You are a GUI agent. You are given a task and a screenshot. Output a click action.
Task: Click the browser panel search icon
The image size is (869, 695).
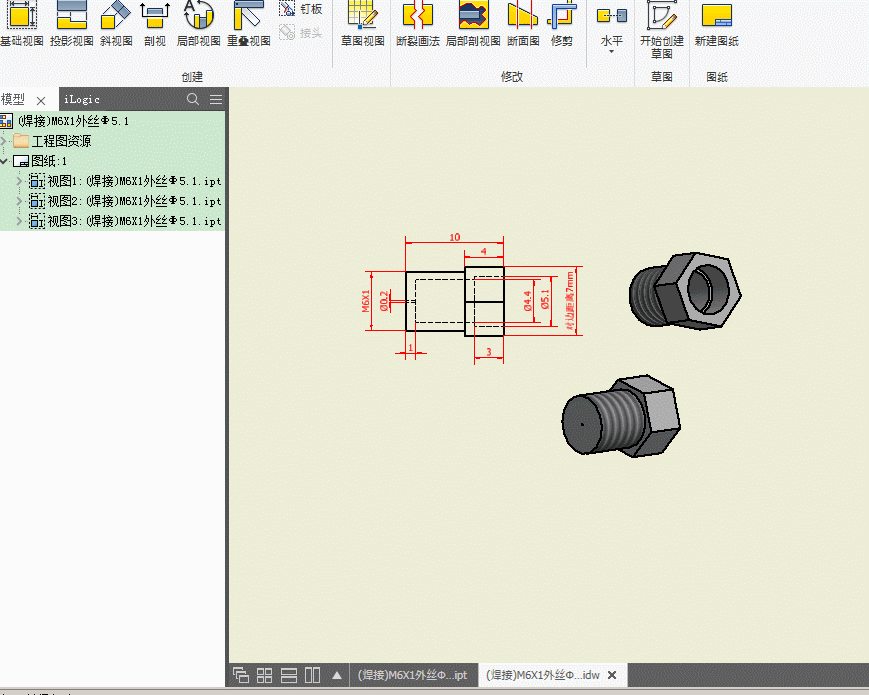(194, 99)
